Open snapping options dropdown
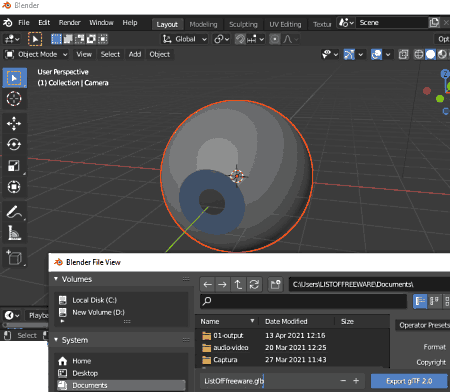The image size is (450, 392). pos(255,39)
